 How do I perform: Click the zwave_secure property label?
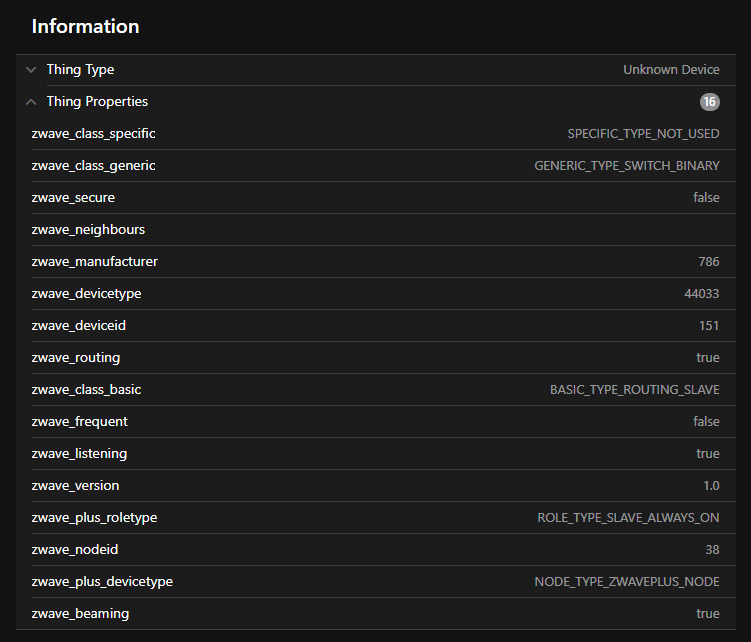point(73,198)
